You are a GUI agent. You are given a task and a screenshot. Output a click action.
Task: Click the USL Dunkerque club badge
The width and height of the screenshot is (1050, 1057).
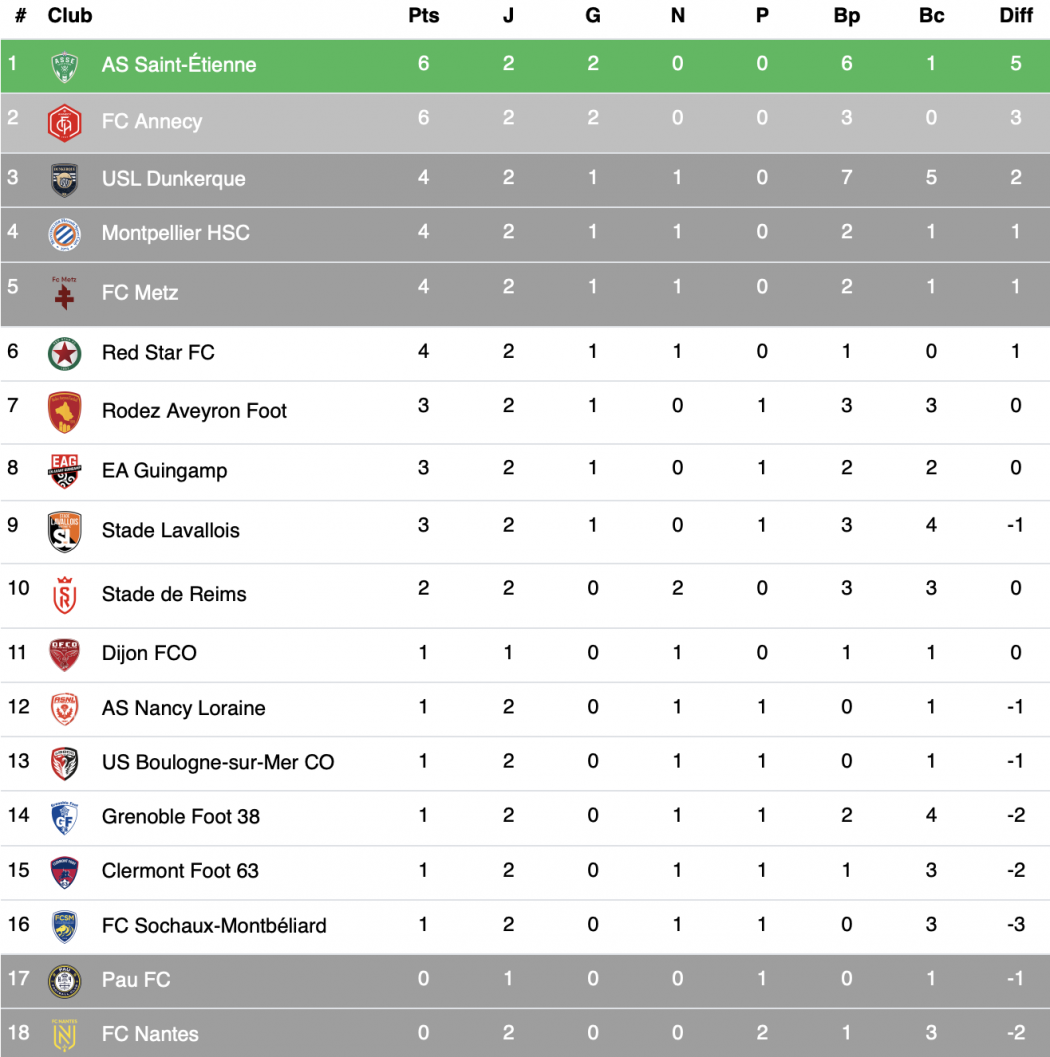pos(65,180)
